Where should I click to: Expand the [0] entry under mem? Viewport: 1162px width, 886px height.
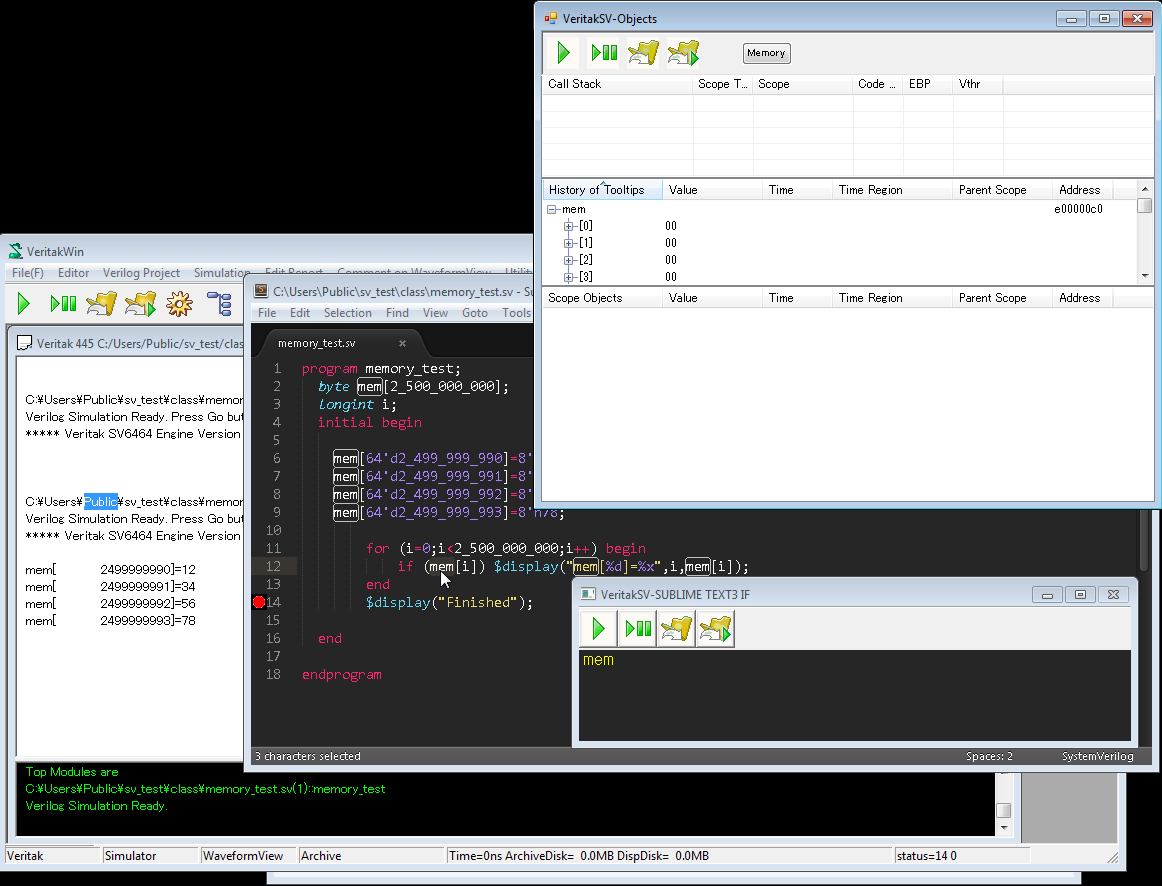pyautogui.click(x=568, y=226)
